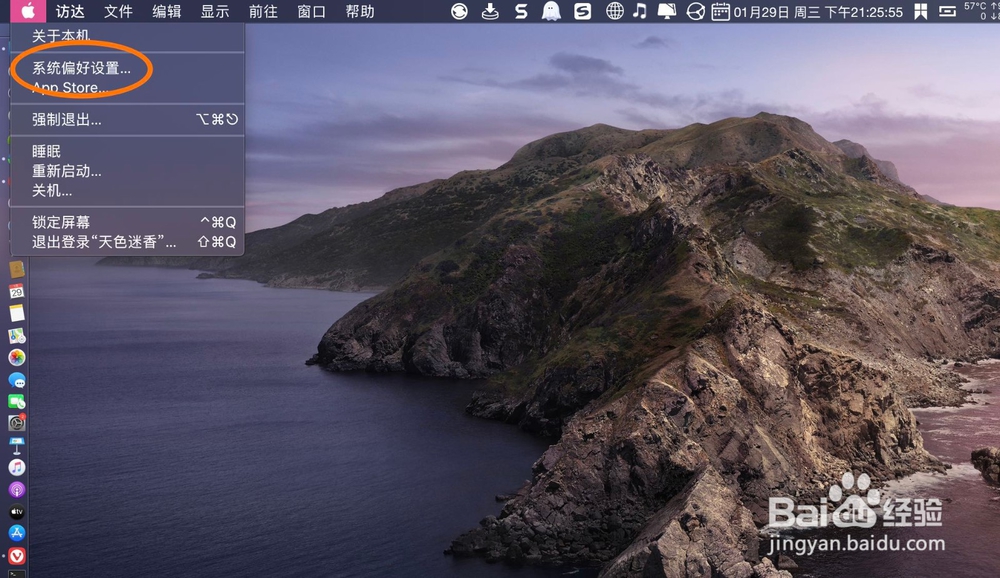
Task: Open Music app in the Dock
Action: 17,467
